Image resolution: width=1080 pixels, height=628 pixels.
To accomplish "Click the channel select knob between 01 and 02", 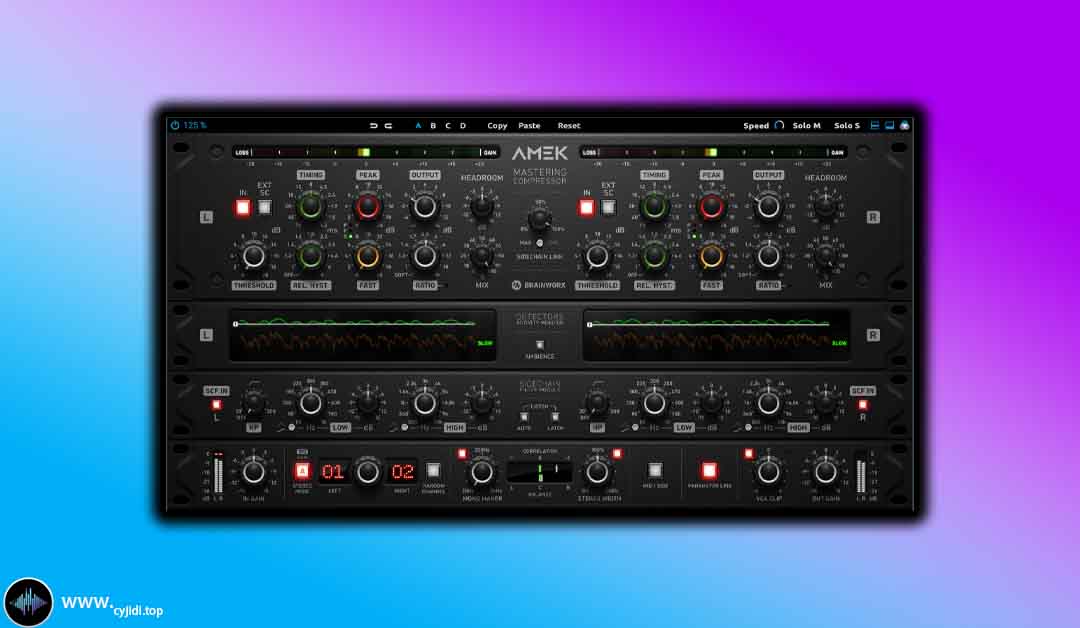I will click(x=368, y=472).
